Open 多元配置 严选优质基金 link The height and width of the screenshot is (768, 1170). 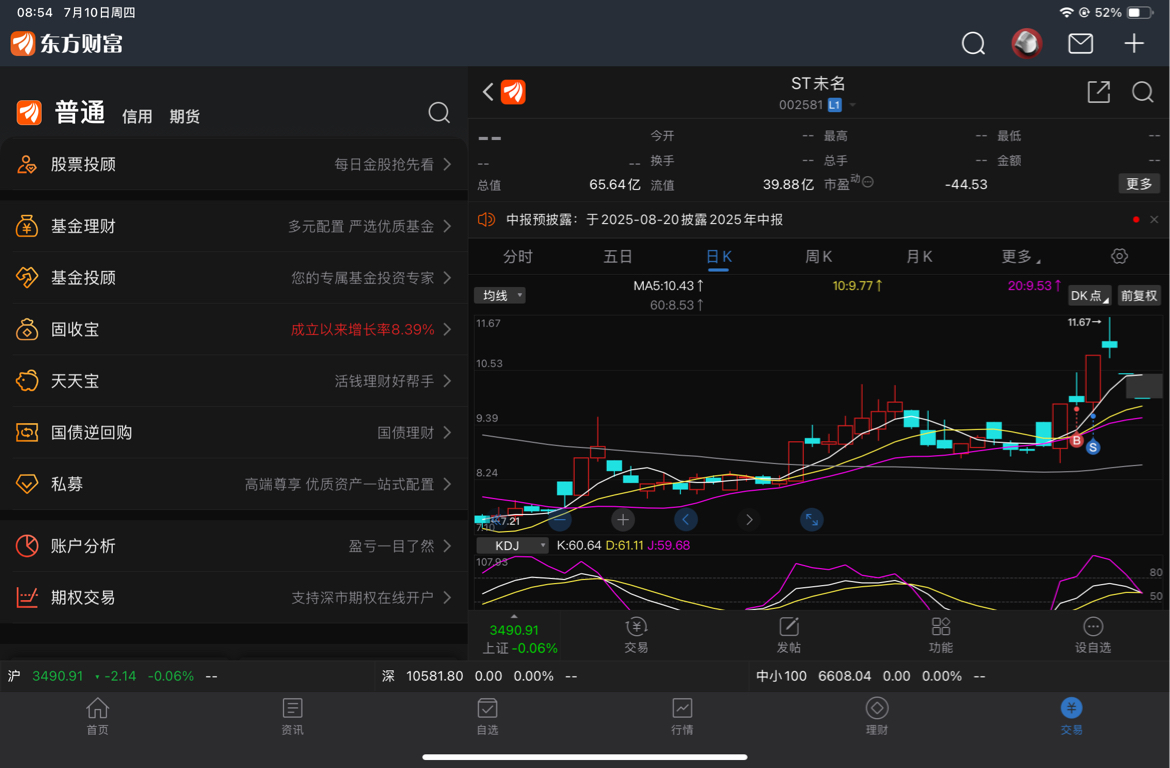pyautogui.click(x=361, y=226)
